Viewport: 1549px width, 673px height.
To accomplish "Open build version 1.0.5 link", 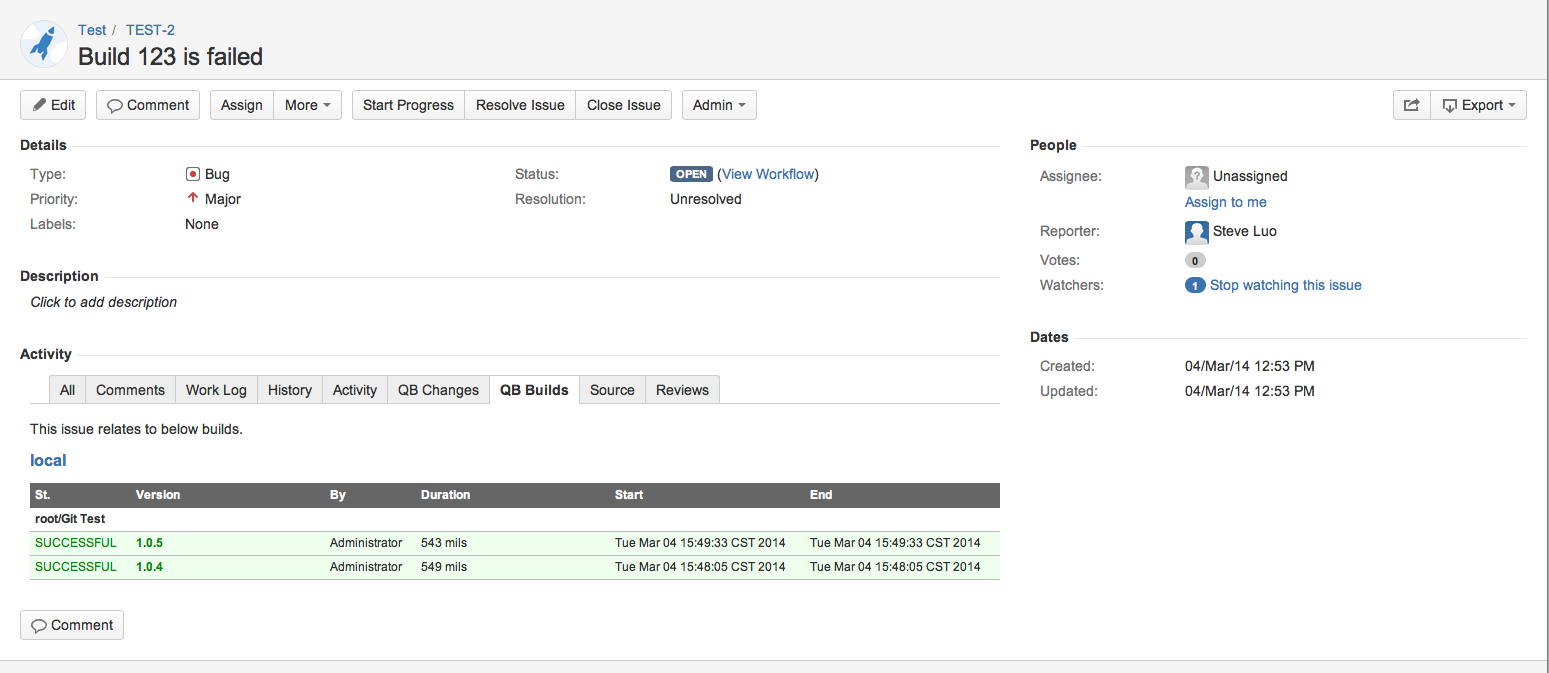I will pos(149,543).
